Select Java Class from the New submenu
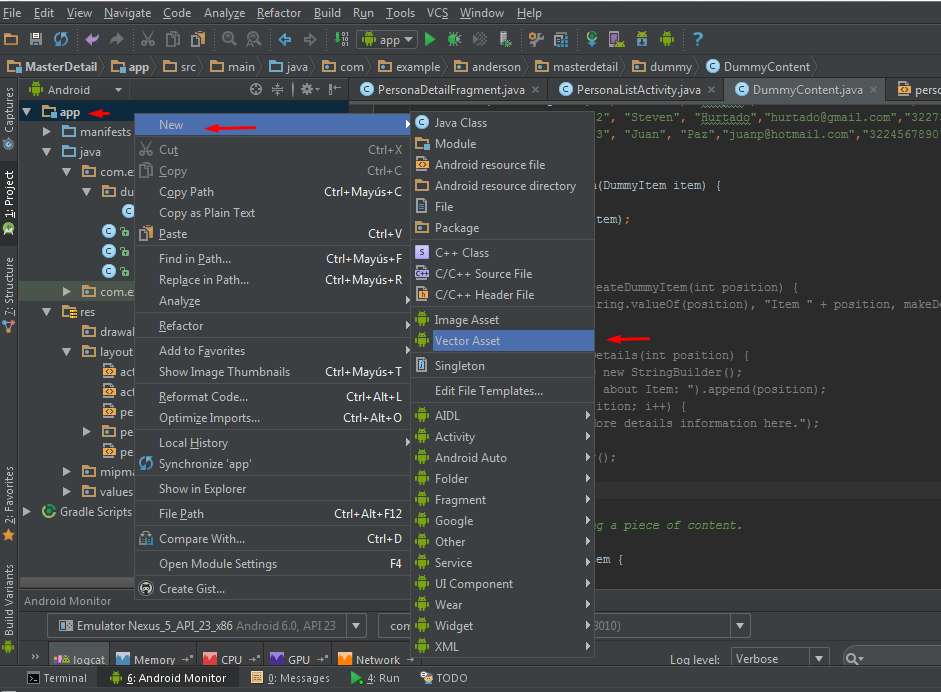Viewport: 941px width, 692px height. [460, 122]
